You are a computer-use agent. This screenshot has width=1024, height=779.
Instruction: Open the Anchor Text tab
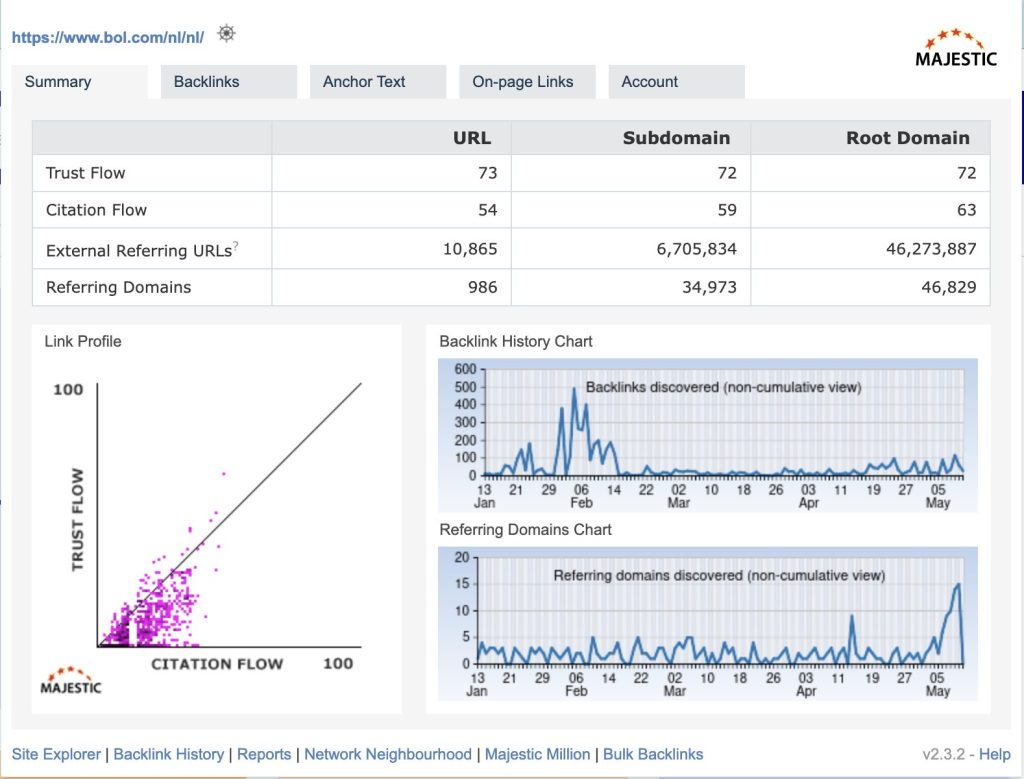(x=378, y=82)
